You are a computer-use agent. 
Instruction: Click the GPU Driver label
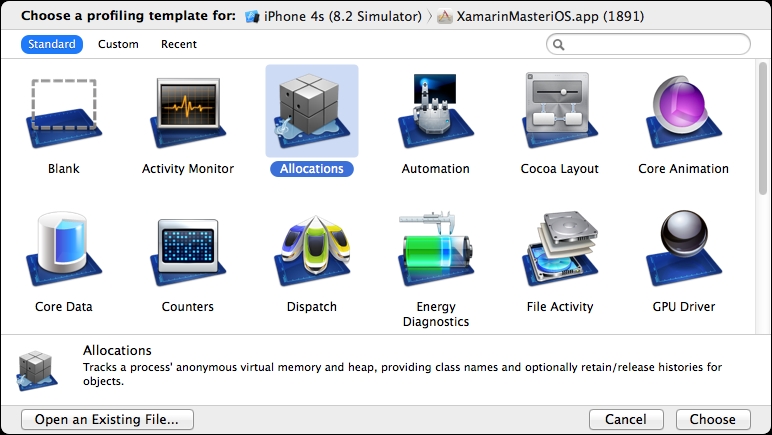coord(684,307)
